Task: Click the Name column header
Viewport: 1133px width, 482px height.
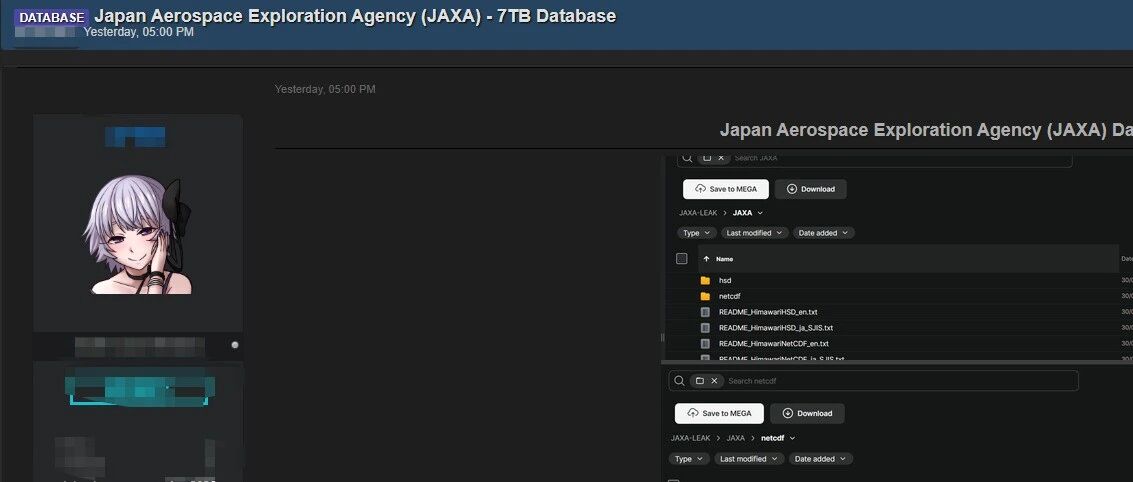Action: (x=724, y=259)
